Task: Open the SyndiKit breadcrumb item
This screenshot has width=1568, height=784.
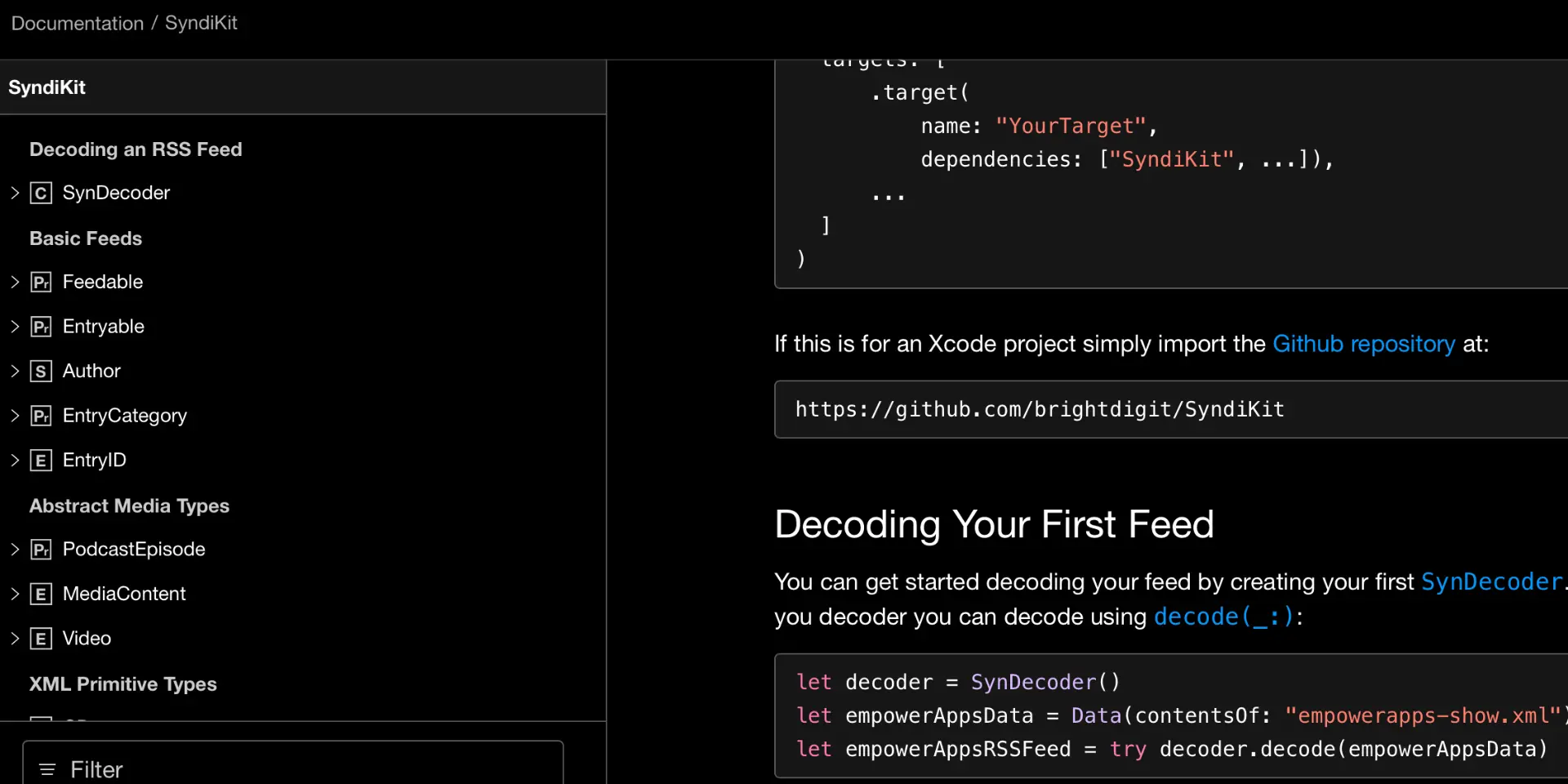Action: [x=201, y=23]
